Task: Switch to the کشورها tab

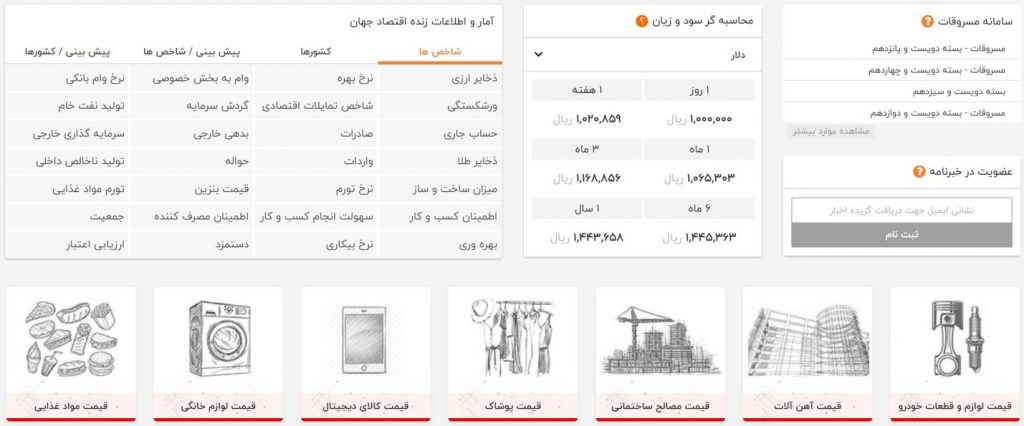Action: point(315,52)
